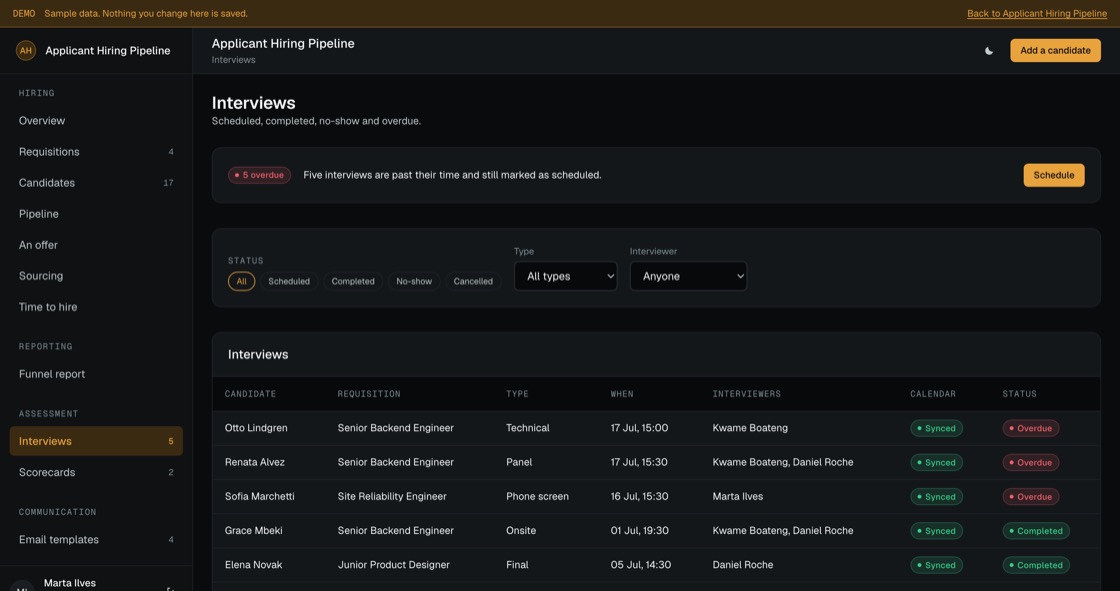Click Site Reliability Engineer requisition cell
This screenshot has height=591, width=1120.
coord(392,497)
